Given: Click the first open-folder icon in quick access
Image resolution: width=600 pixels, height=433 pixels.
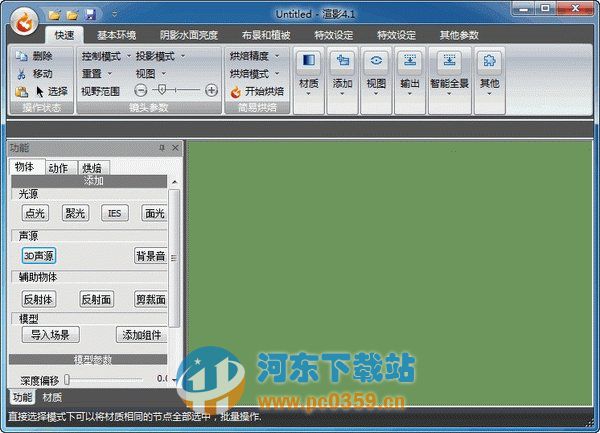Looking at the screenshot, I should pos(54,15).
